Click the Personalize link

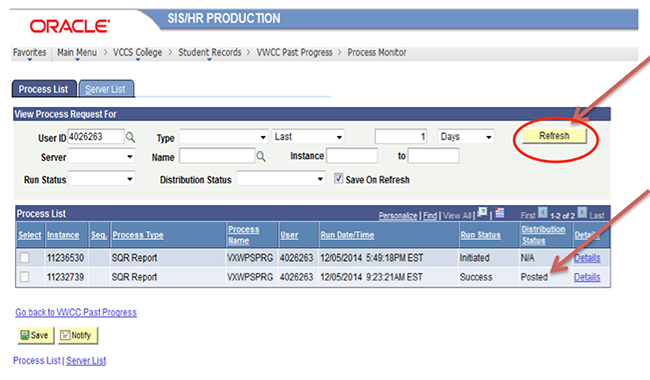(398, 215)
